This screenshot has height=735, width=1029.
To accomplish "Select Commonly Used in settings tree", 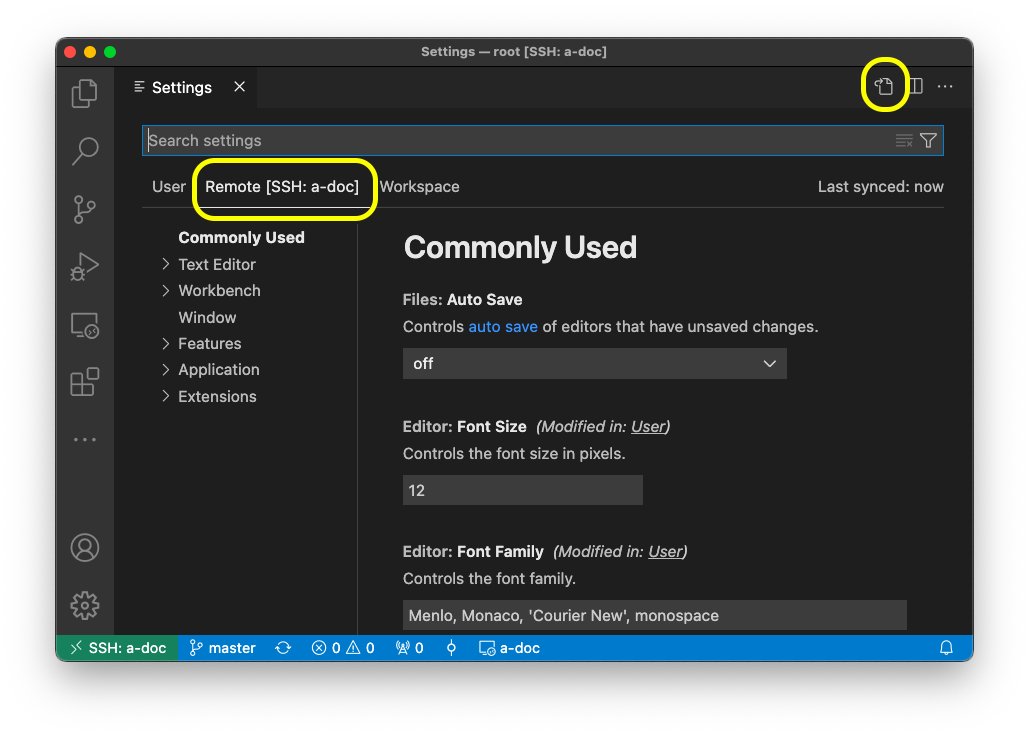I will 241,238.
